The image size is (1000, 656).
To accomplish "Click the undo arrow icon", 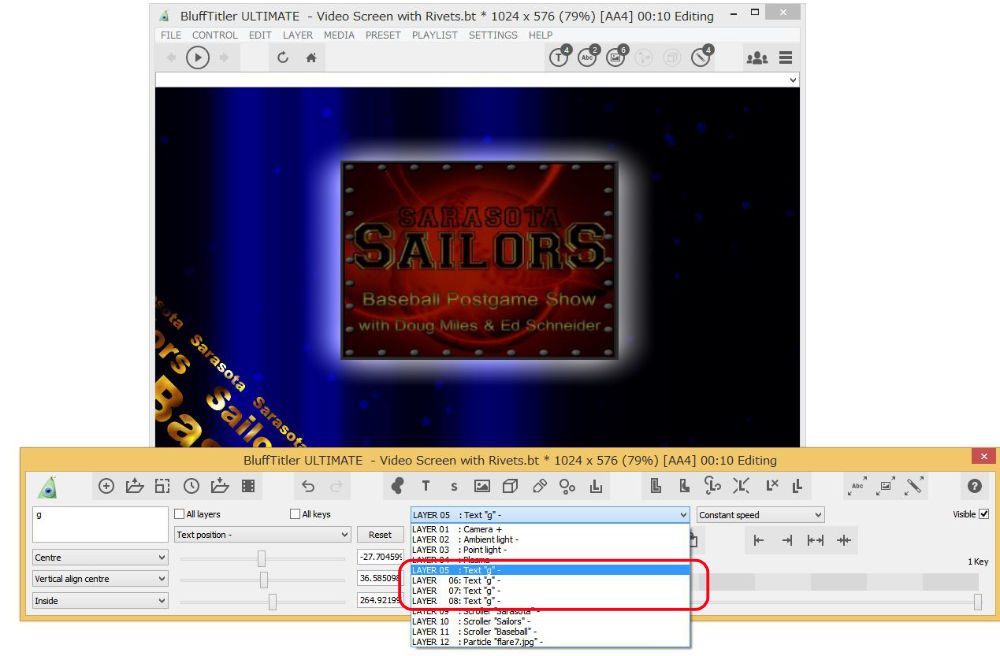I will point(308,486).
